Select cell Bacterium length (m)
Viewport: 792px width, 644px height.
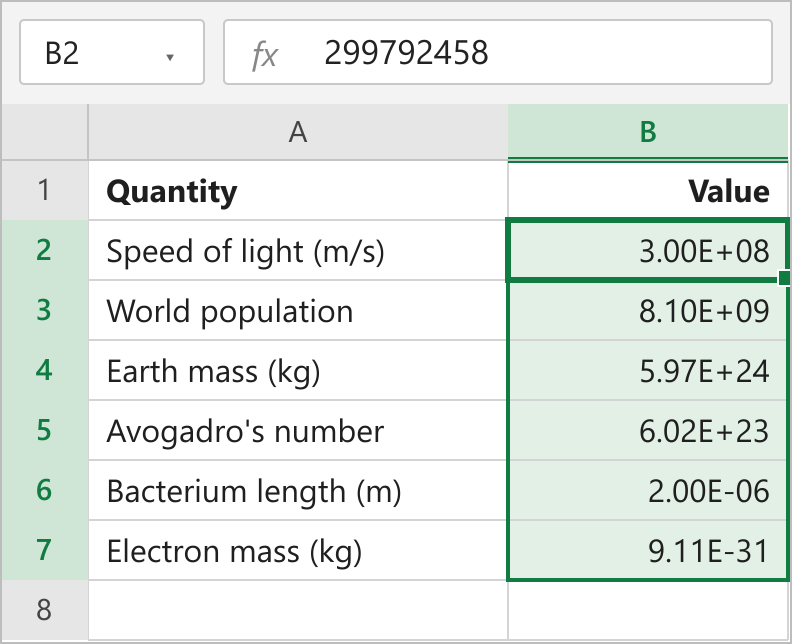(x=298, y=490)
